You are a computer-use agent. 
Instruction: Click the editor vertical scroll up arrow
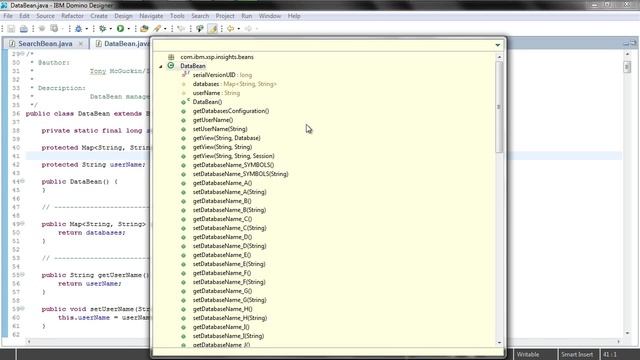(627, 54)
